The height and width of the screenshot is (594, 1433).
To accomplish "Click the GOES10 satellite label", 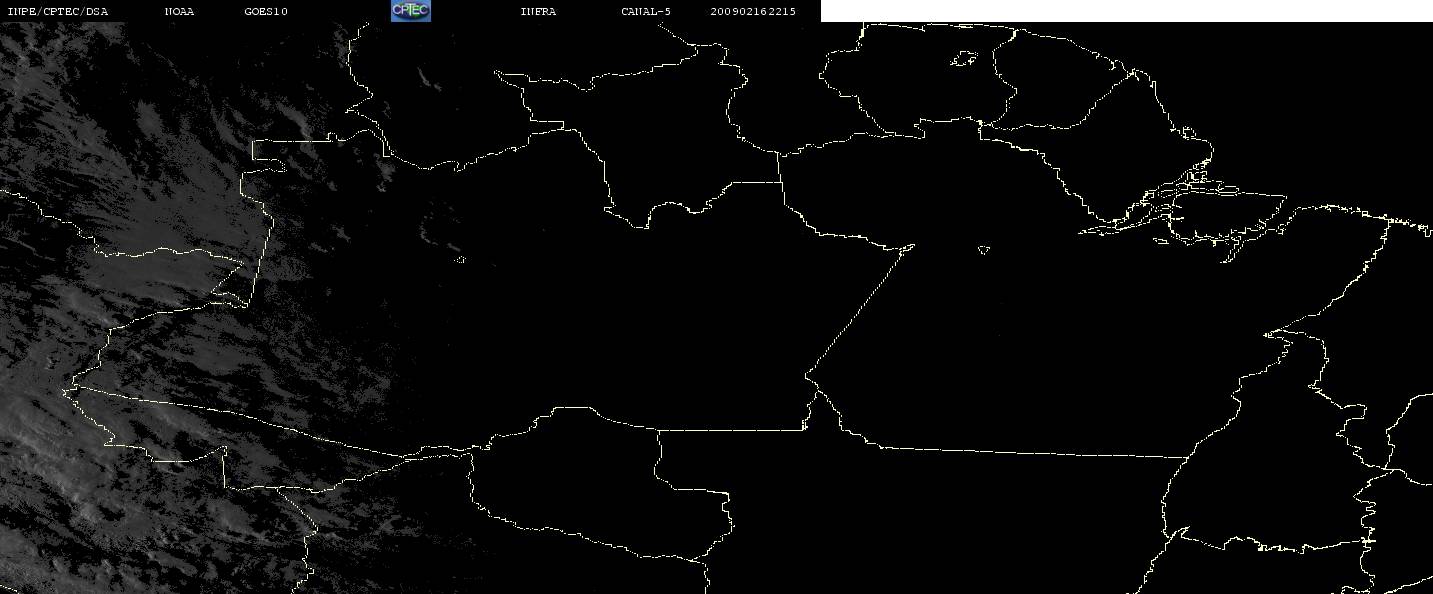I will coord(266,12).
